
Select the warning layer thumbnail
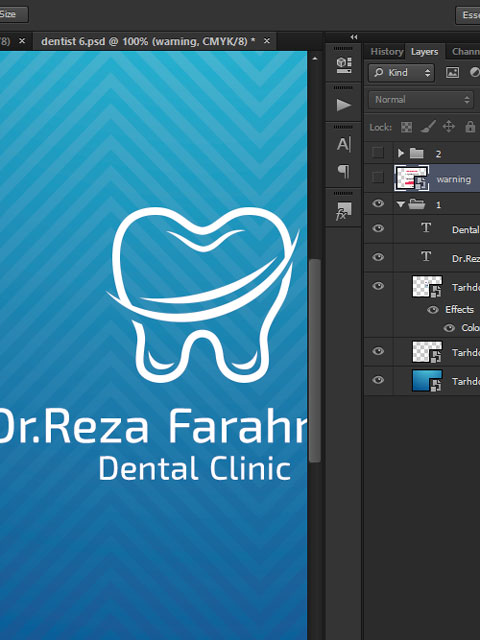[x=411, y=178]
